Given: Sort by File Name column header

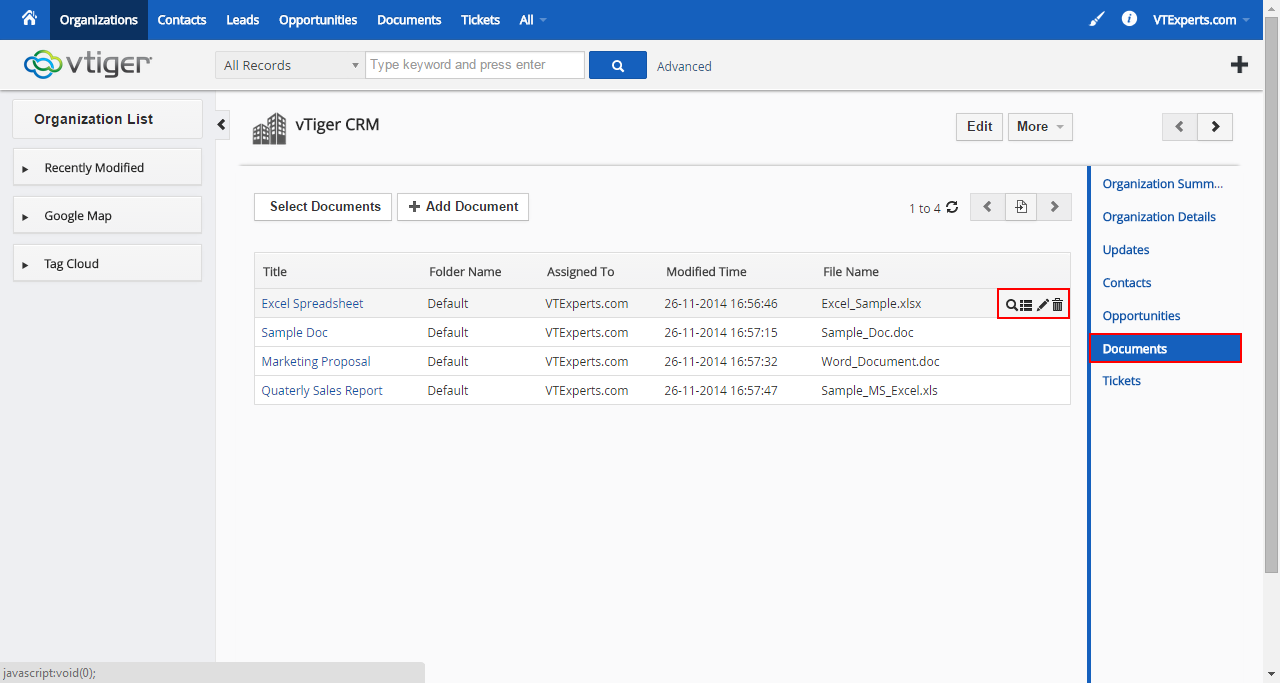Looking at the screenshot, I should pyautogui.click(x=851, y=272).
